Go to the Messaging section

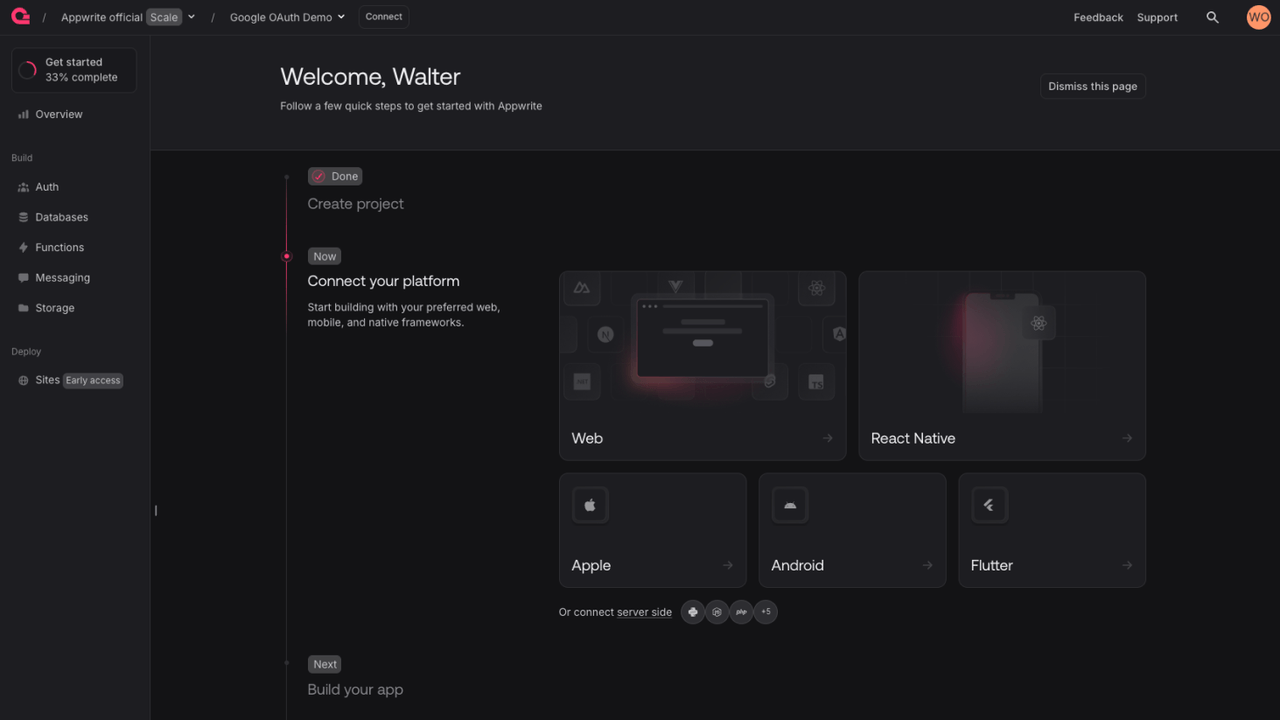coord(61,277)
